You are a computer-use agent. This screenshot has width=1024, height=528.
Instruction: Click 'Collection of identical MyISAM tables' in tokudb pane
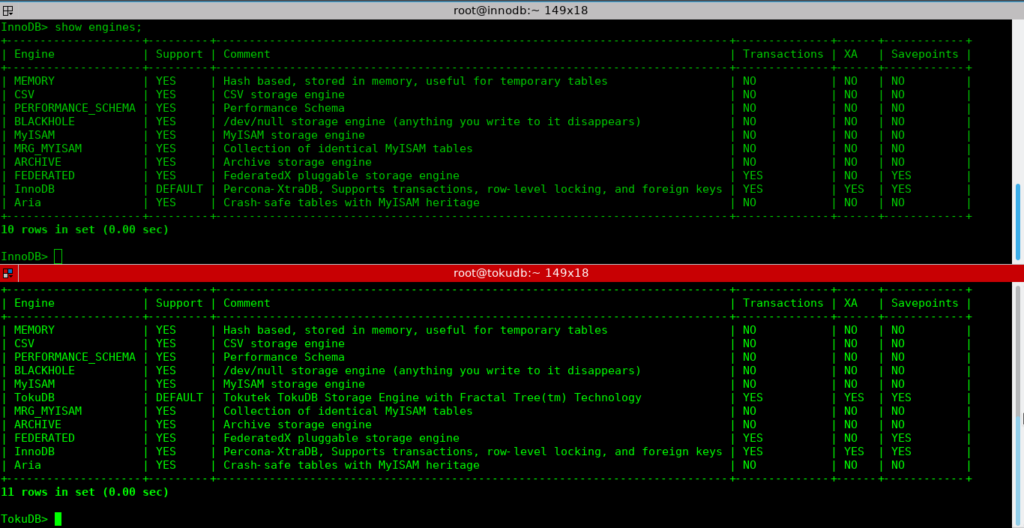click(347, 411)
